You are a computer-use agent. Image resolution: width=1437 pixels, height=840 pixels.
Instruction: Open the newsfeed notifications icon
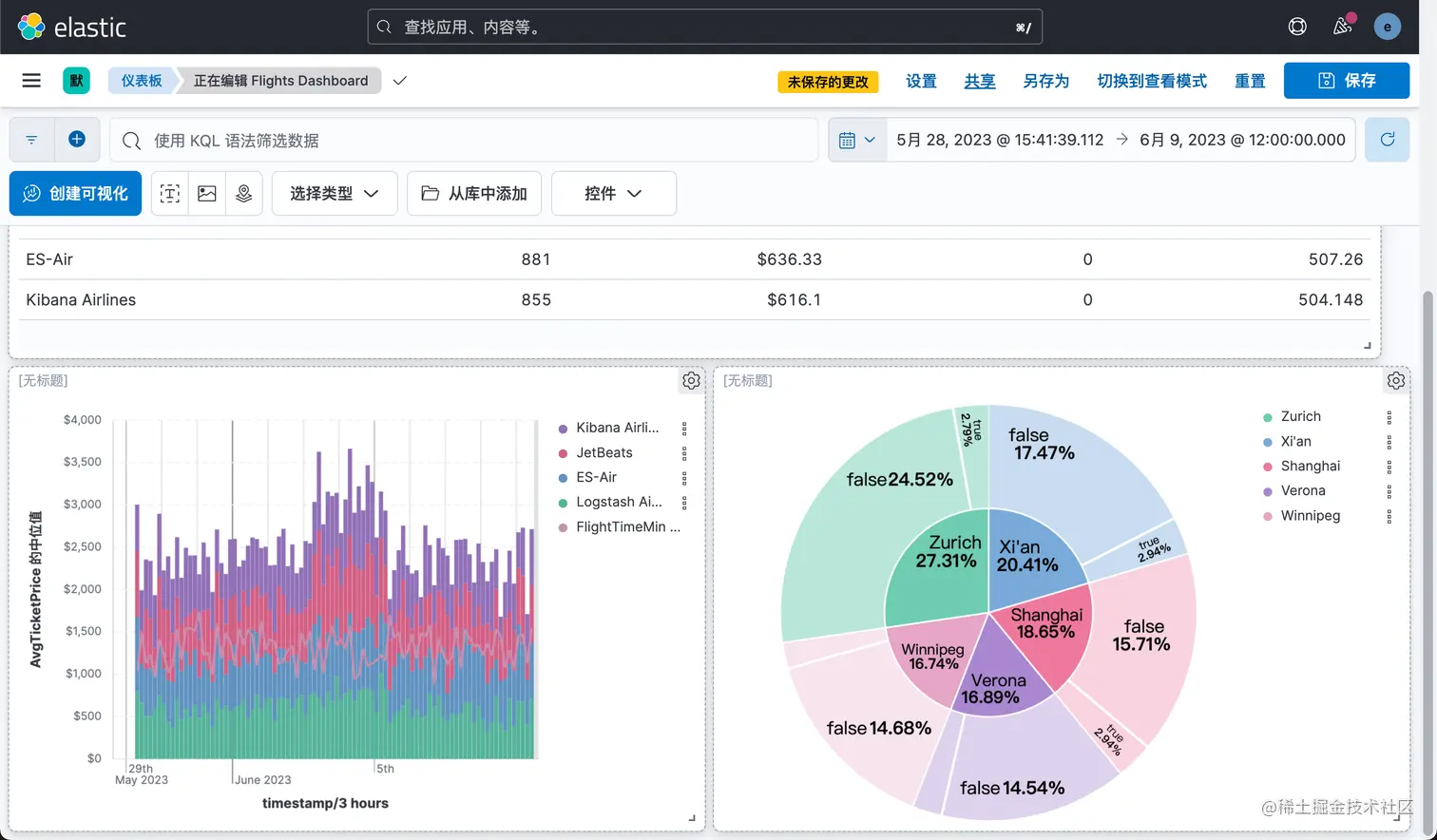(1343, 27)
